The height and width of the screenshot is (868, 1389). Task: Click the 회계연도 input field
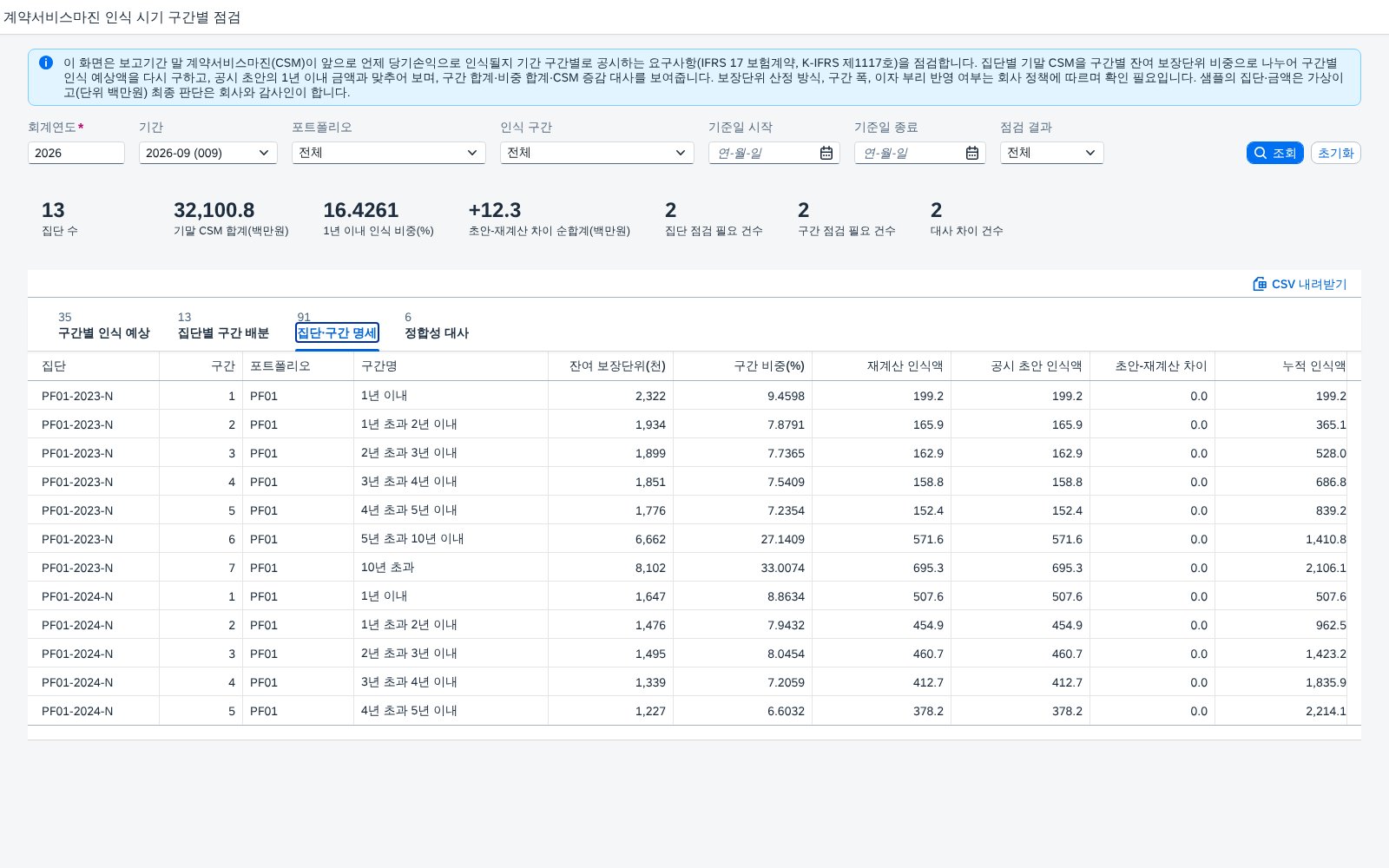click(76, 153)
